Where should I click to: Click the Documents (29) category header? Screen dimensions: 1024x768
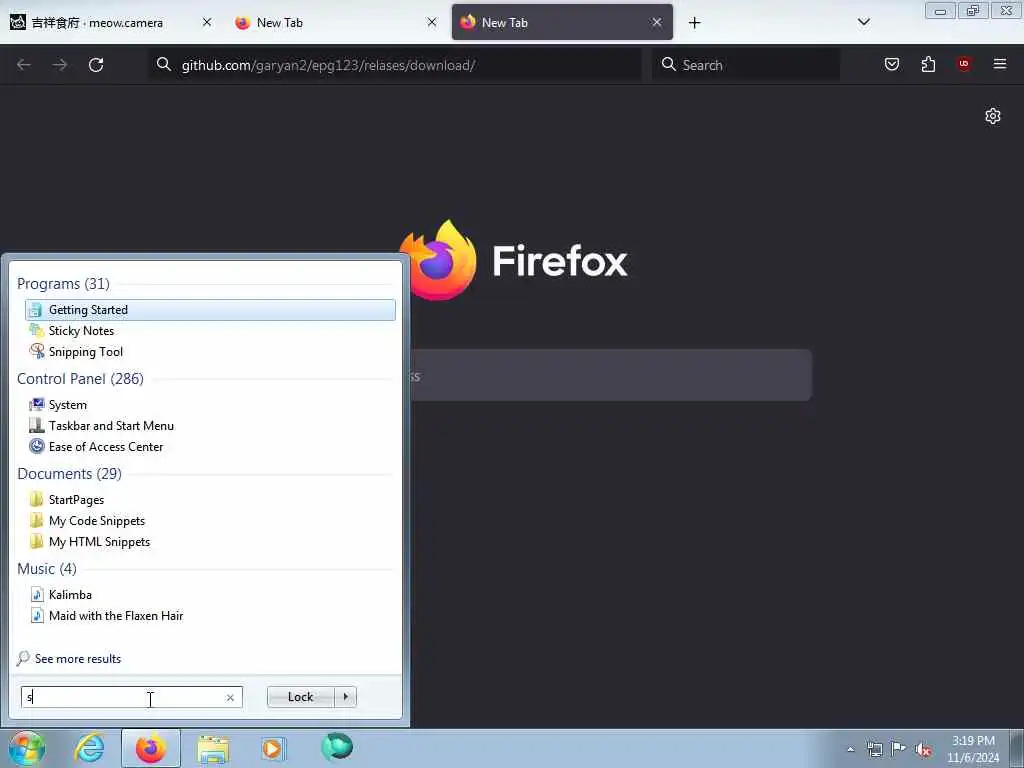click(x=69, y=473)
